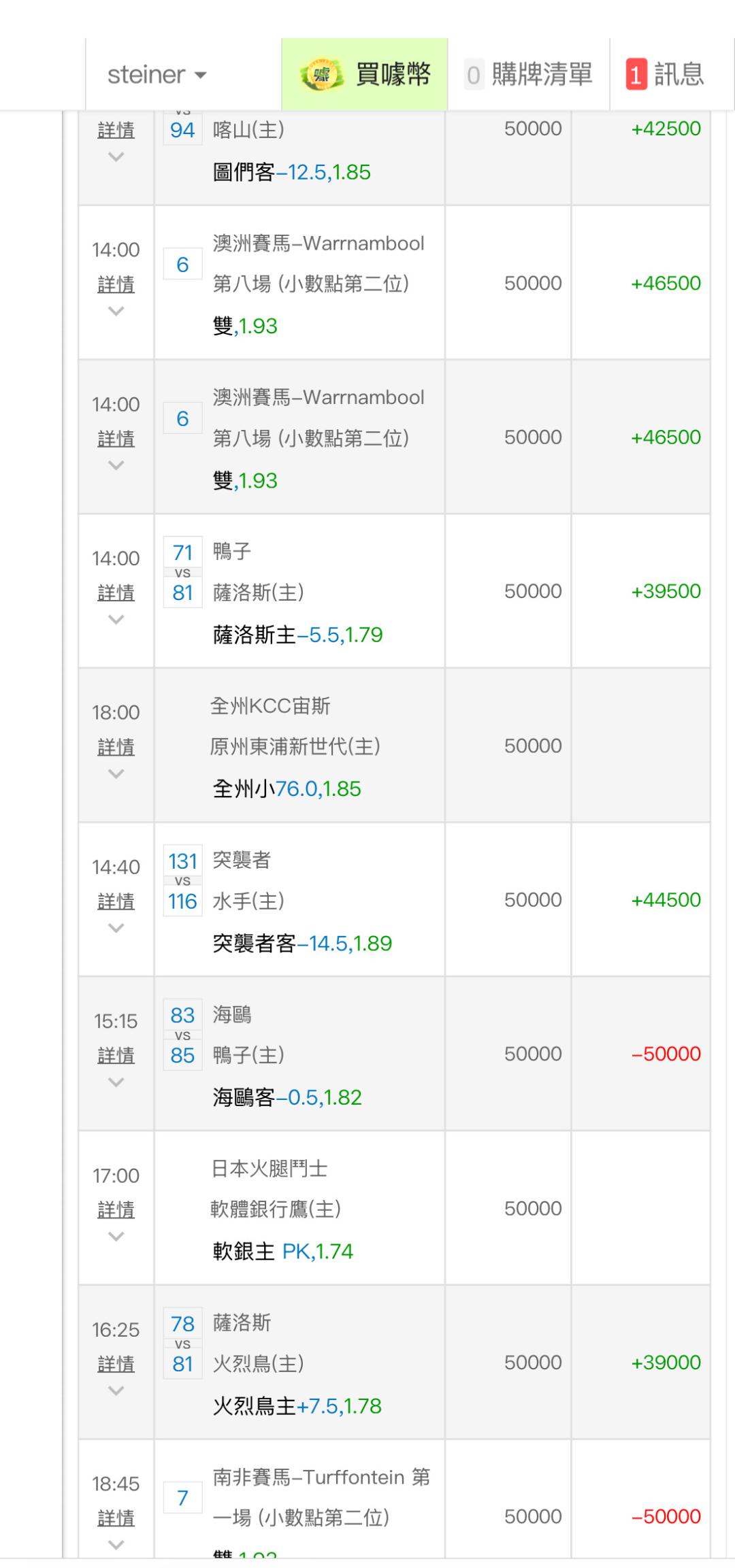This screenshot has height=1568, width=735.
Task: Expand the 全州KCC宙斯 18:00 row chevron
Action: [116, 774]
